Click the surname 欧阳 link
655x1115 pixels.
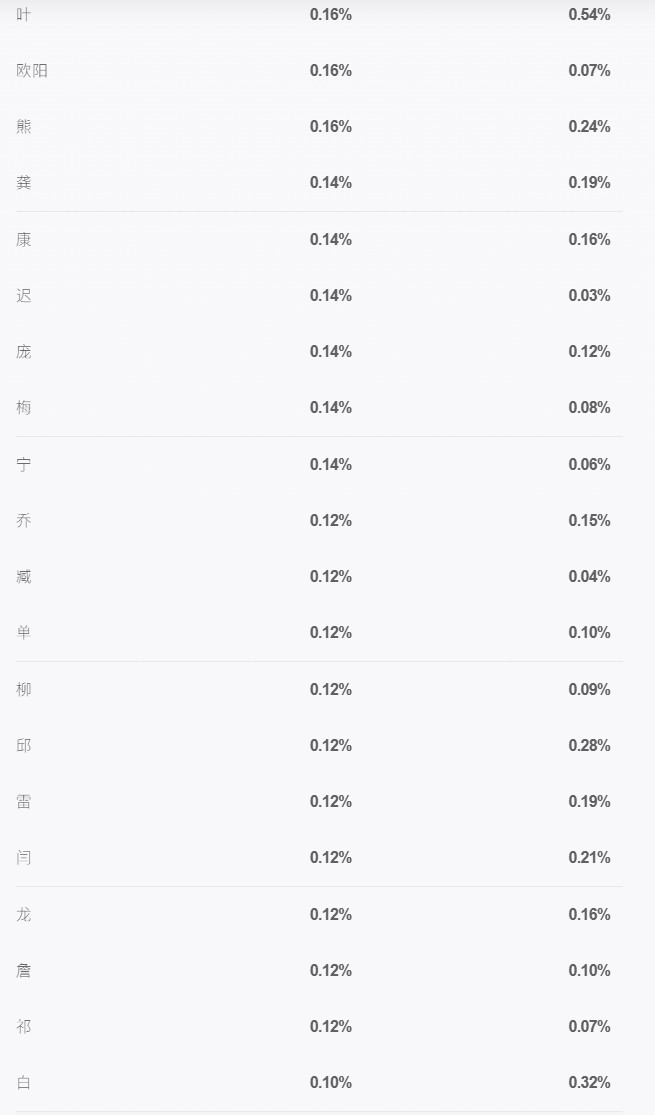(x=32, y=70)
